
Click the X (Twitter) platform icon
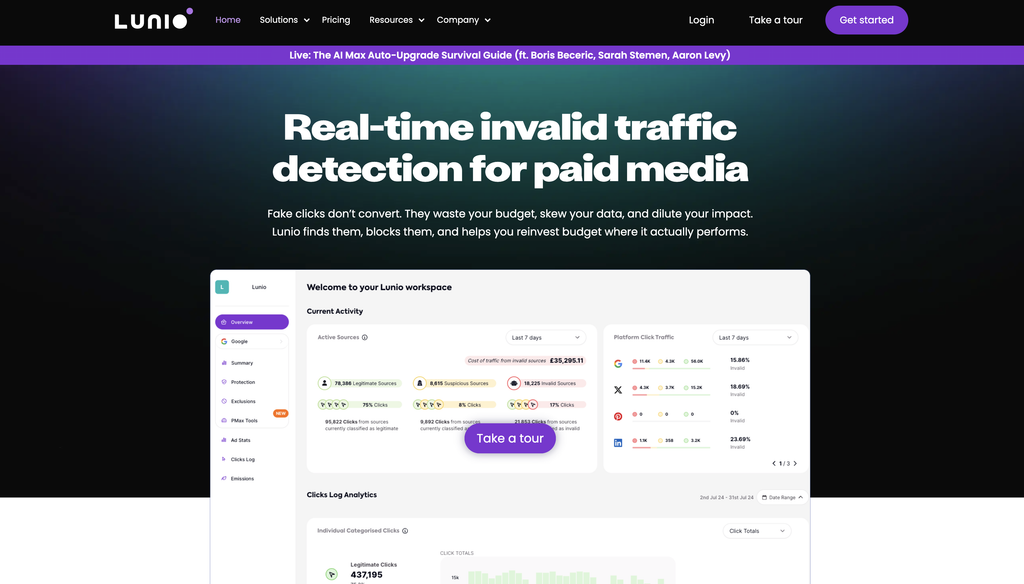[618, 390]
